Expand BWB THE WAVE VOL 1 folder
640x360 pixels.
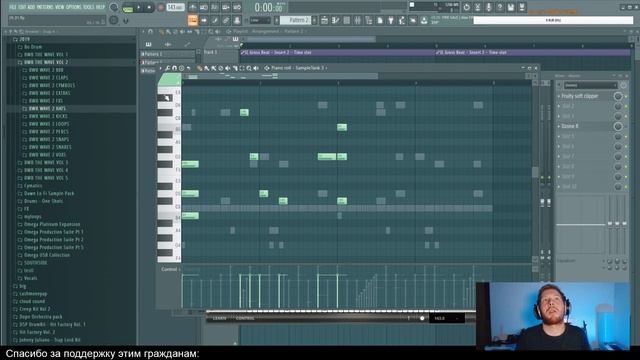tap(43, 55)
